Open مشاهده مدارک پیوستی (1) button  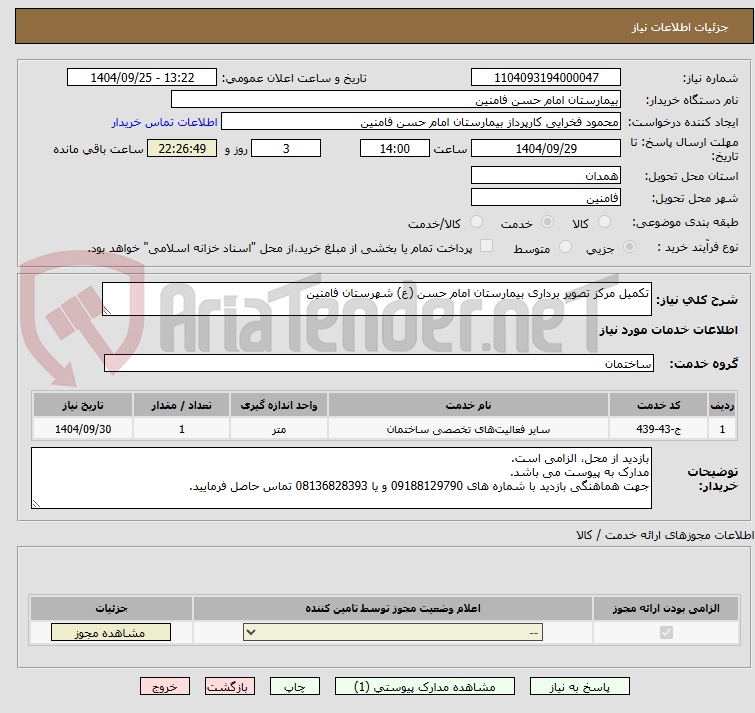pyautogui.click(x=425, y=687)
